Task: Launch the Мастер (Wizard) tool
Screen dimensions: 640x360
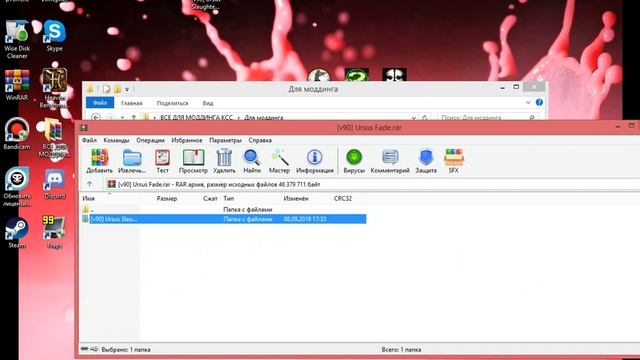Action: [280, 161]
